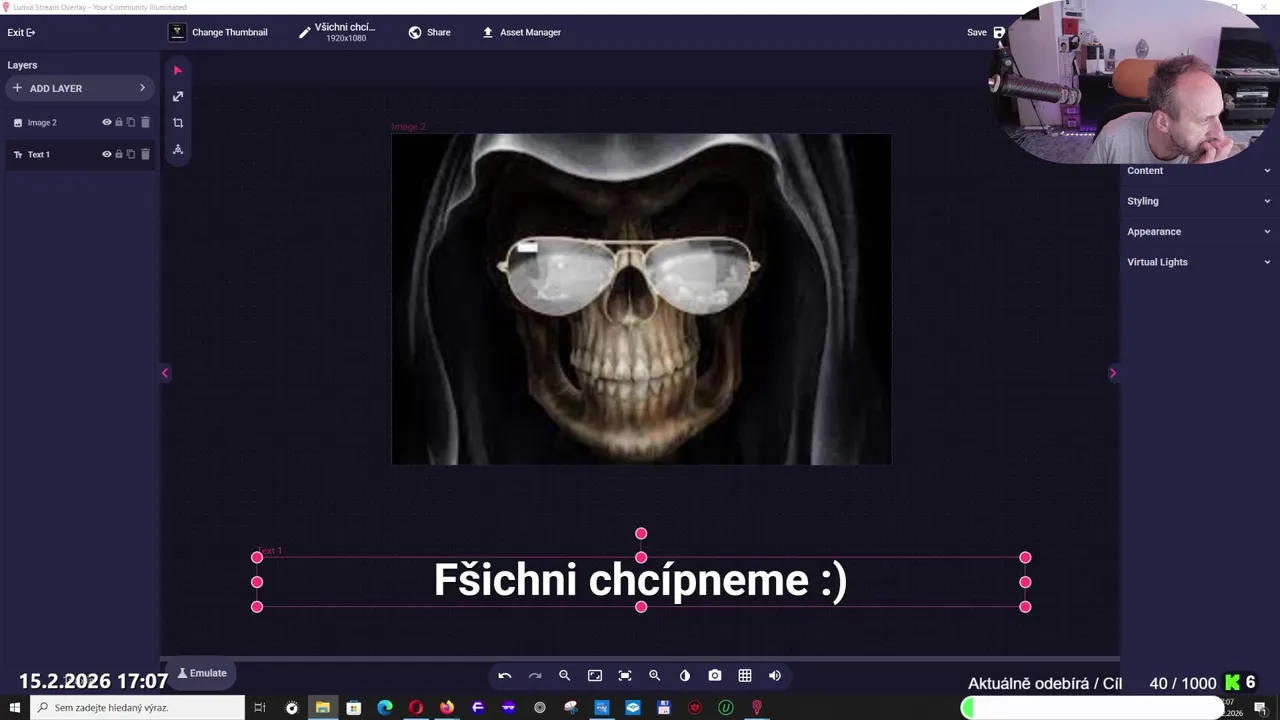1280x720 pixels.
Task: Collapse the right properties panel arrow
Action: pos(1112,373)
